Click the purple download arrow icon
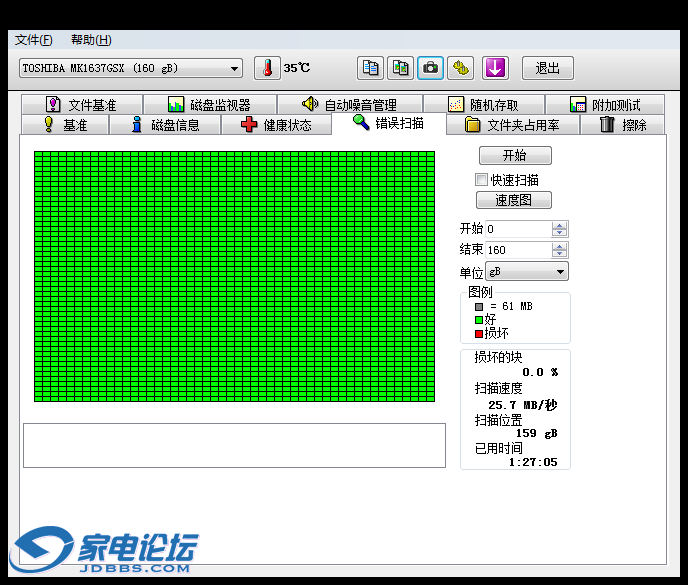 (x=496, y=68)
